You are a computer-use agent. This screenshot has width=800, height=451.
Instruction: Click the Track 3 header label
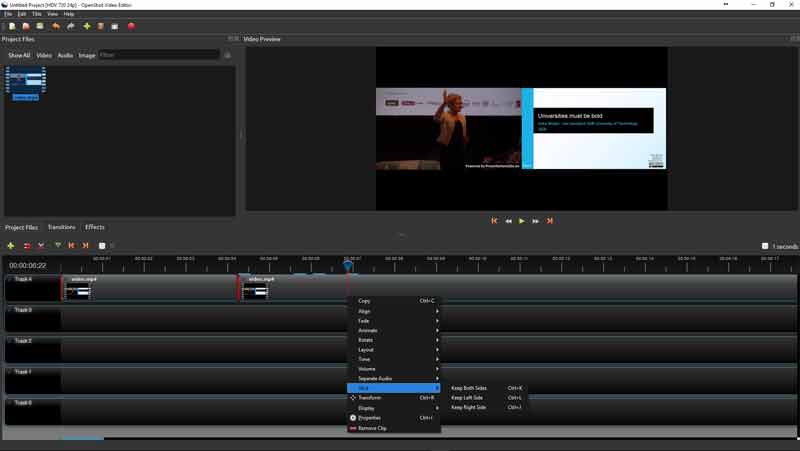(x=23, y=310)
